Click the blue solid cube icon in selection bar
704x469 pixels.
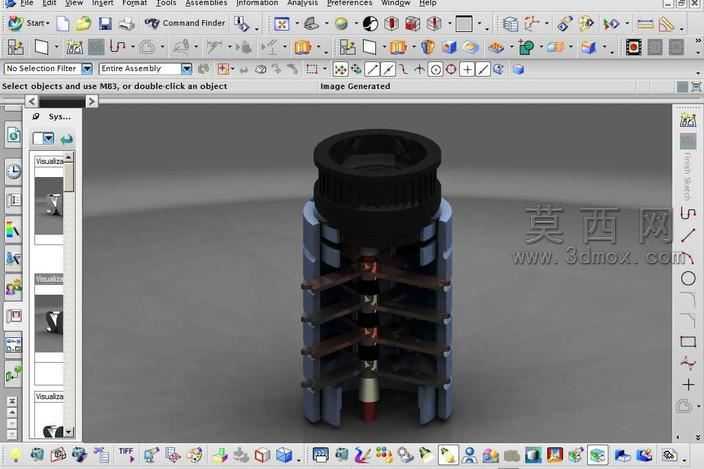[519, 70]
